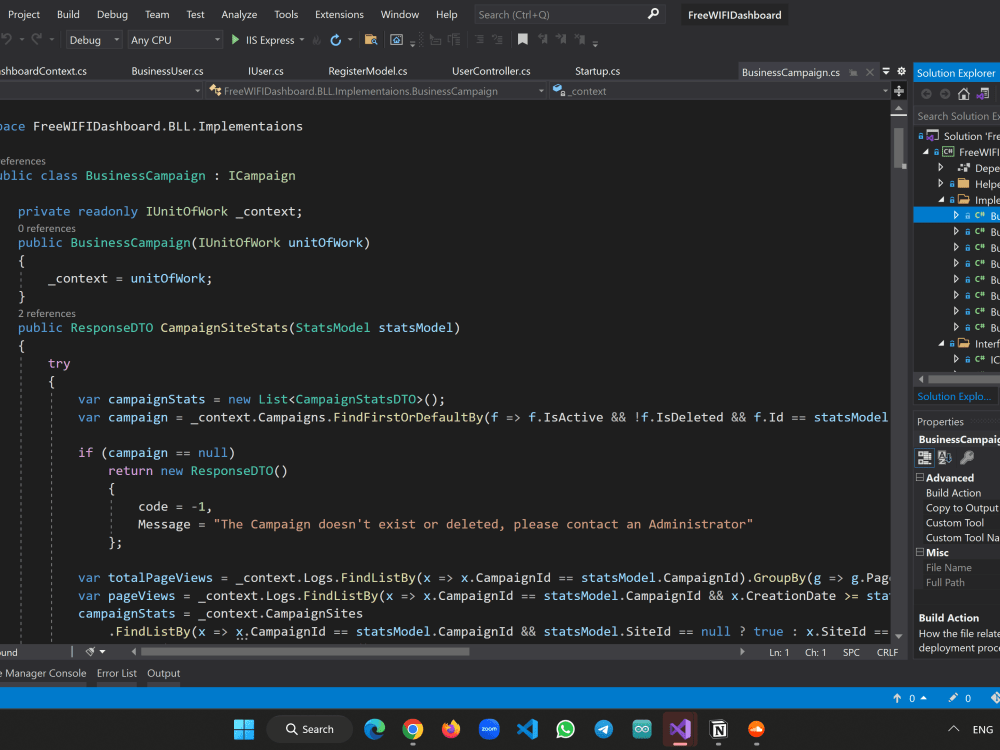
Task: Switch to the BusinessUser.cs tab
Action: (x=167, y=71)
